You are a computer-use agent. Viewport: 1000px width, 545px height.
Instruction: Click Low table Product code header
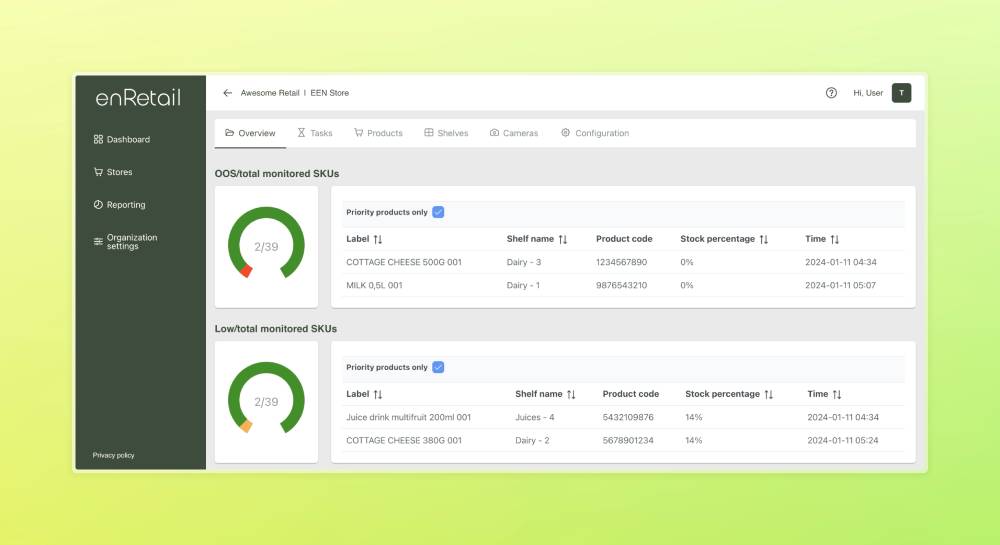tap(631, 394)
